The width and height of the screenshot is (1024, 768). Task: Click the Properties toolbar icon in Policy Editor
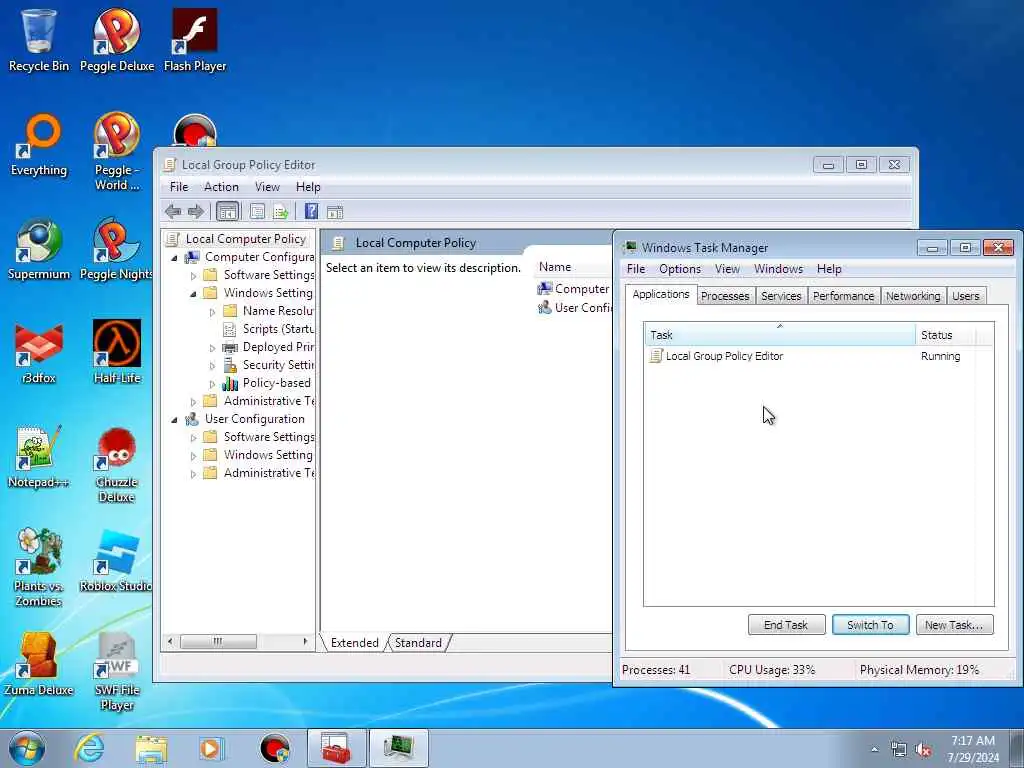click(x=257, y=212)
